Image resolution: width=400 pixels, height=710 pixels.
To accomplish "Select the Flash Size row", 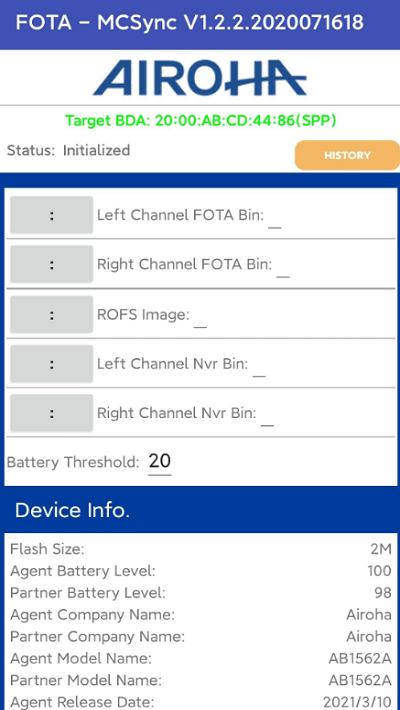I will [x=200, y=549].
